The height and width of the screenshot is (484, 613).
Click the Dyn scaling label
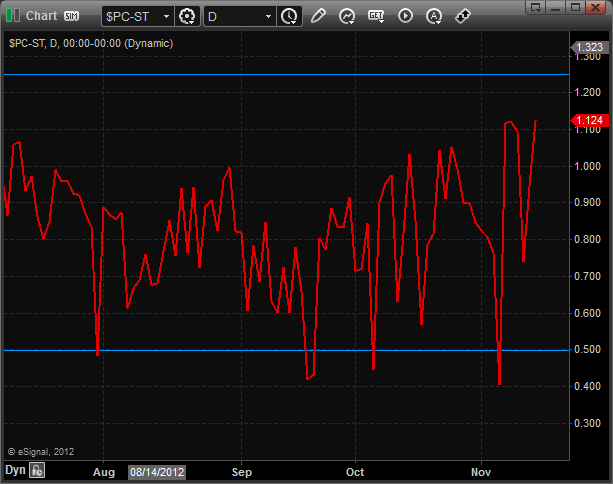click(15, 470)
